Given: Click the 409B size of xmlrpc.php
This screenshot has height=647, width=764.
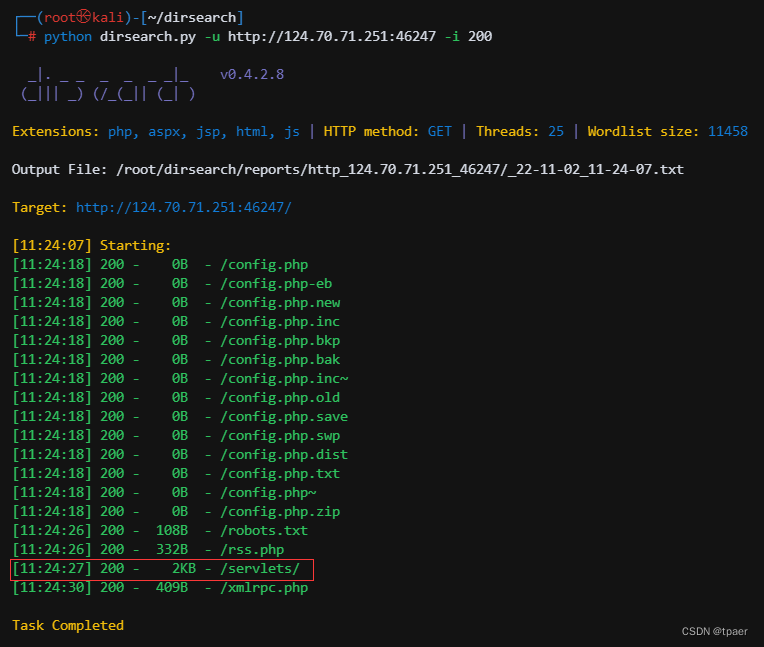Looking at the screenshot, I should click(172, 588).
